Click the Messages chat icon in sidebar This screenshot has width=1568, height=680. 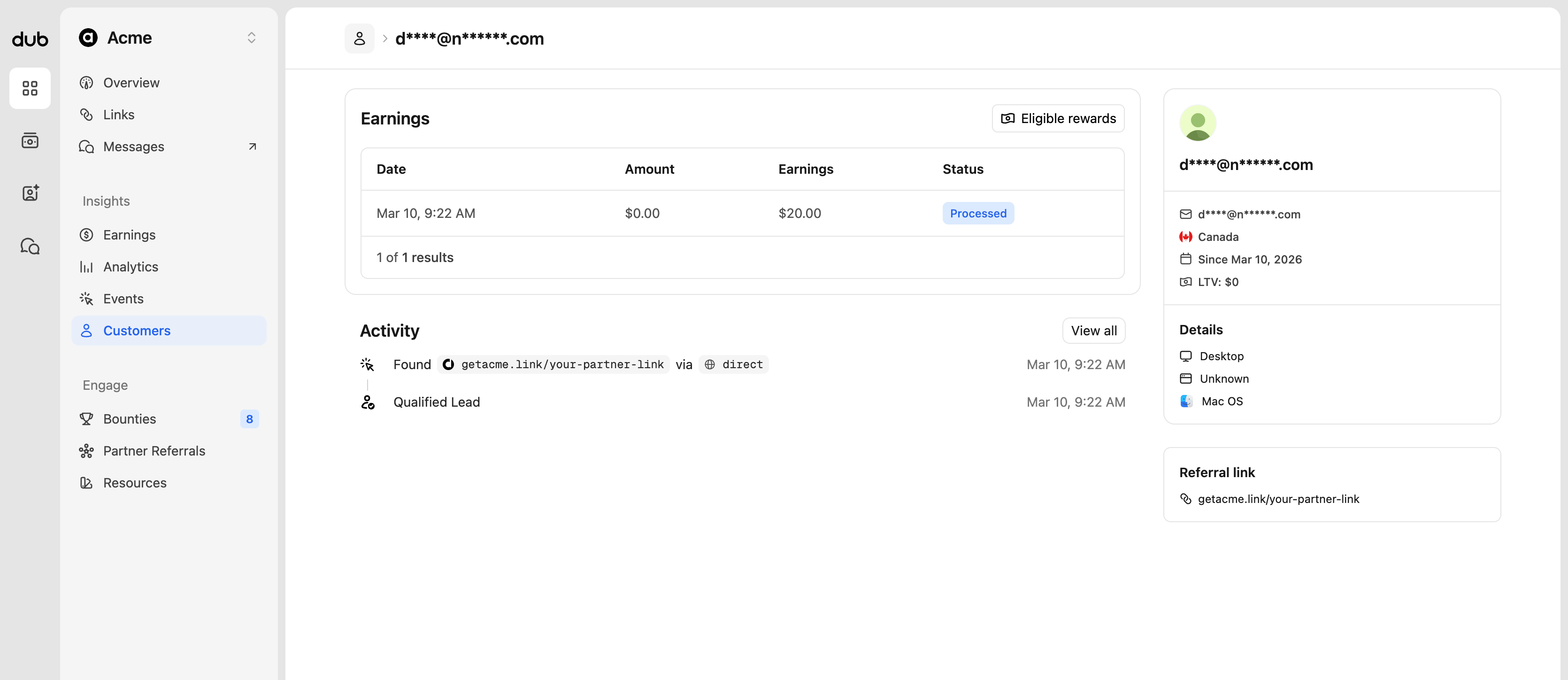tap(86, 147)
